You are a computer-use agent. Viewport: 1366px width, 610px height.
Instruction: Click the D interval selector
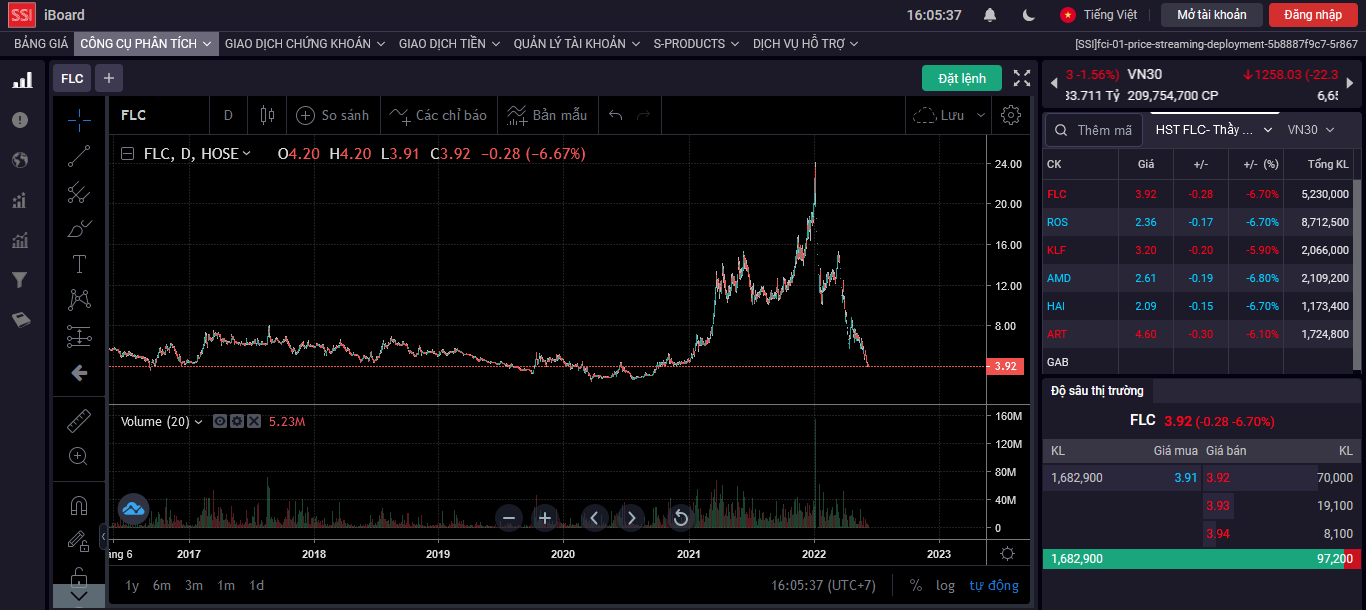228,115
